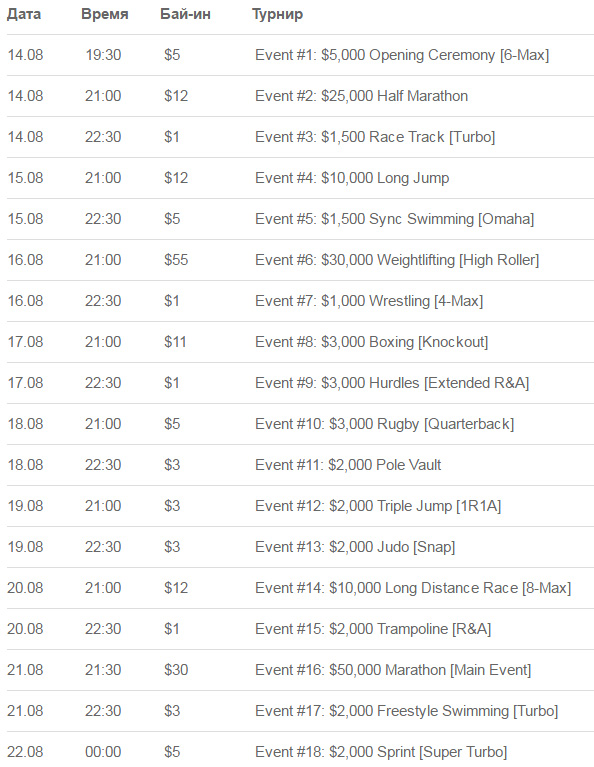Viewport: 594px width, 767px height.
Task: Click the $55 buy-in cell
Action: tap(176, 260)
